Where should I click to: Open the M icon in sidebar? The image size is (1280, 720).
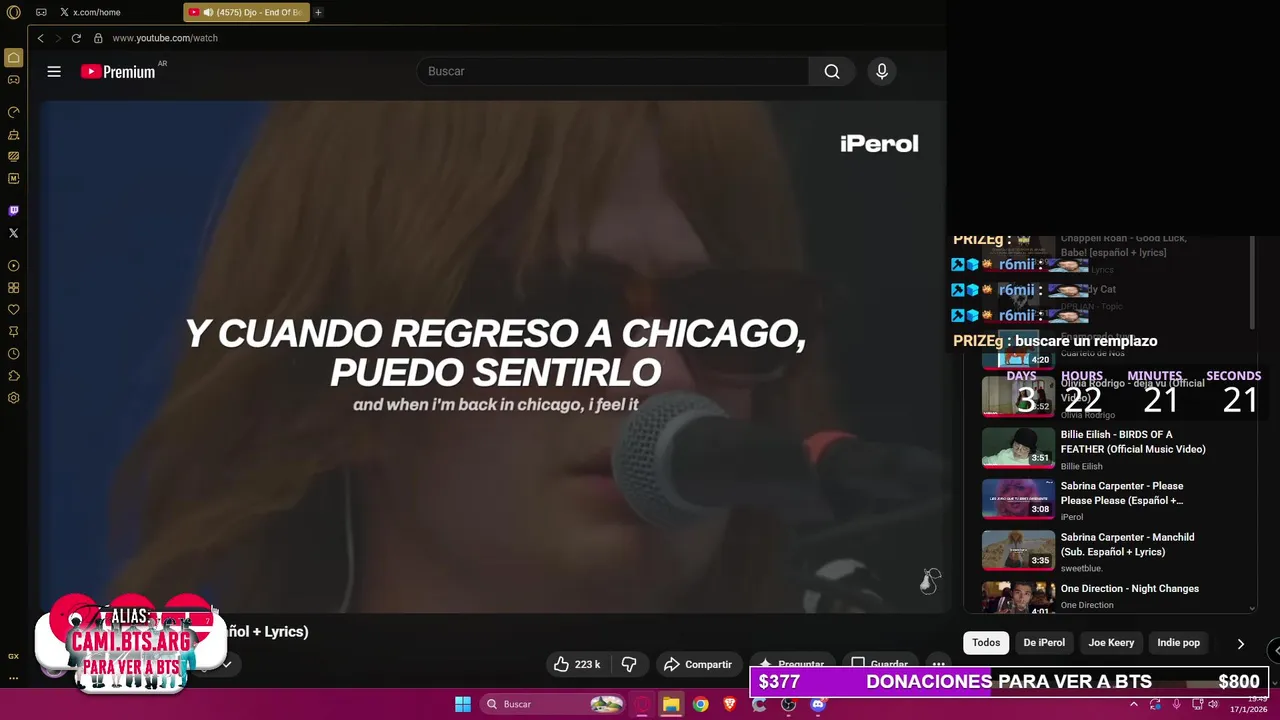[x=13, y=178]
